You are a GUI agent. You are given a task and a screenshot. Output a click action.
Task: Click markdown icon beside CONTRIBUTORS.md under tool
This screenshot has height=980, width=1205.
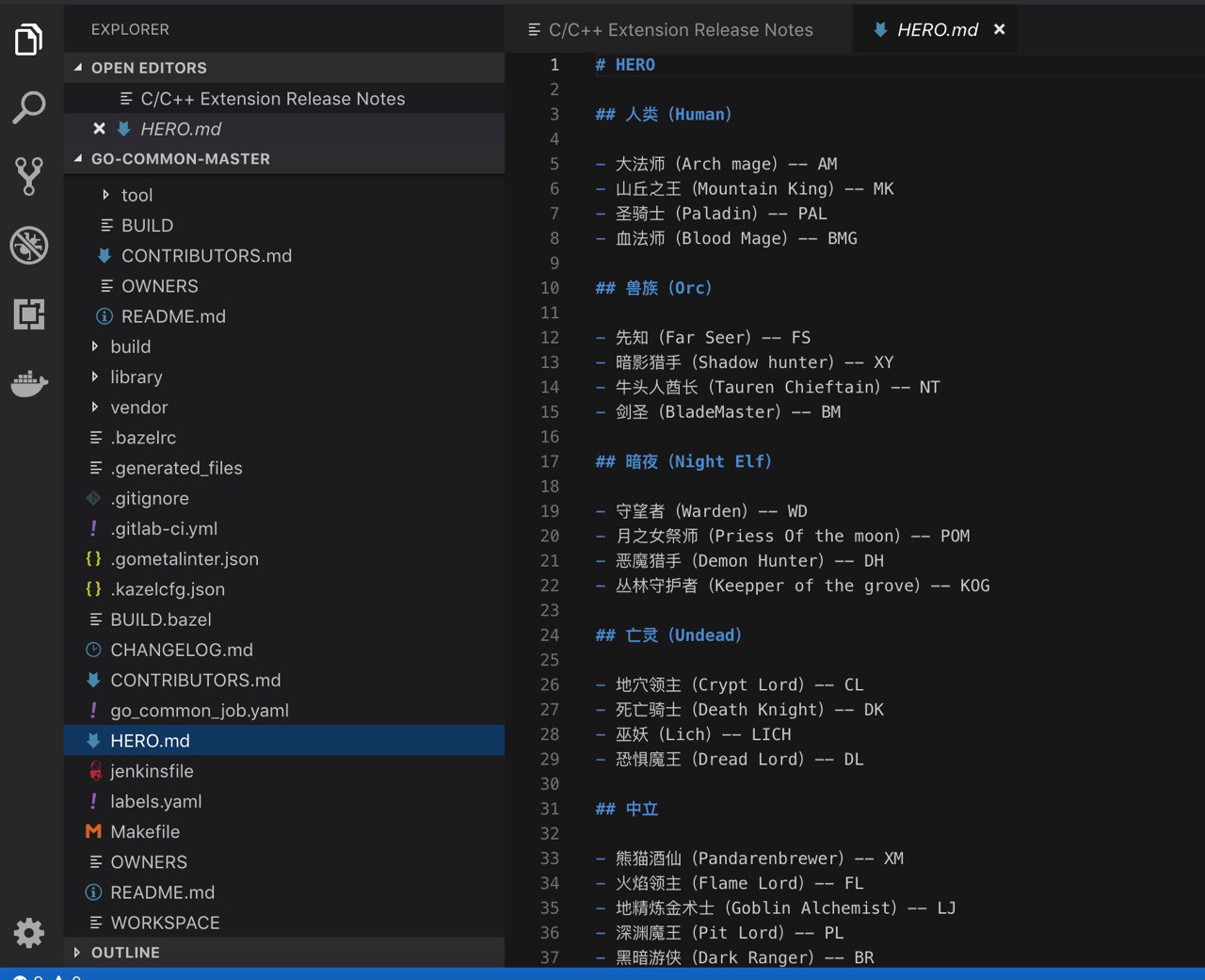104,255
